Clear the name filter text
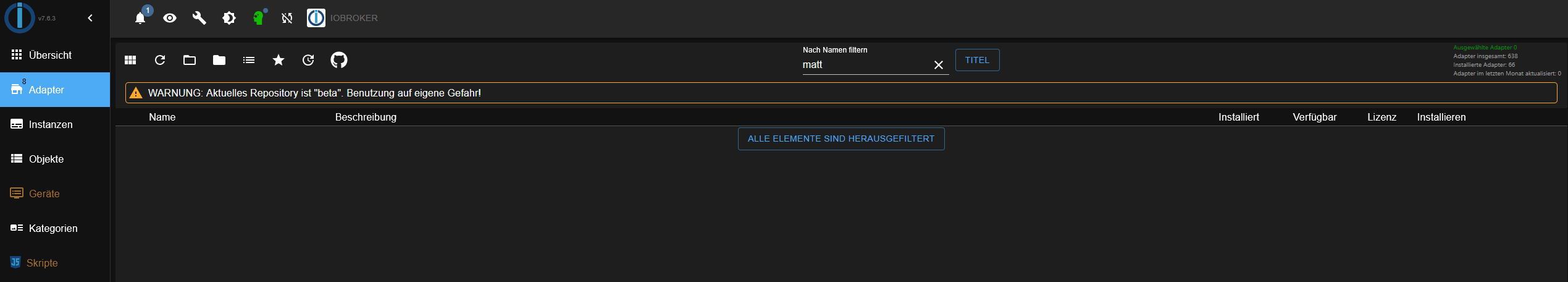Viewport: 1568px width, 282px height. 939,65
